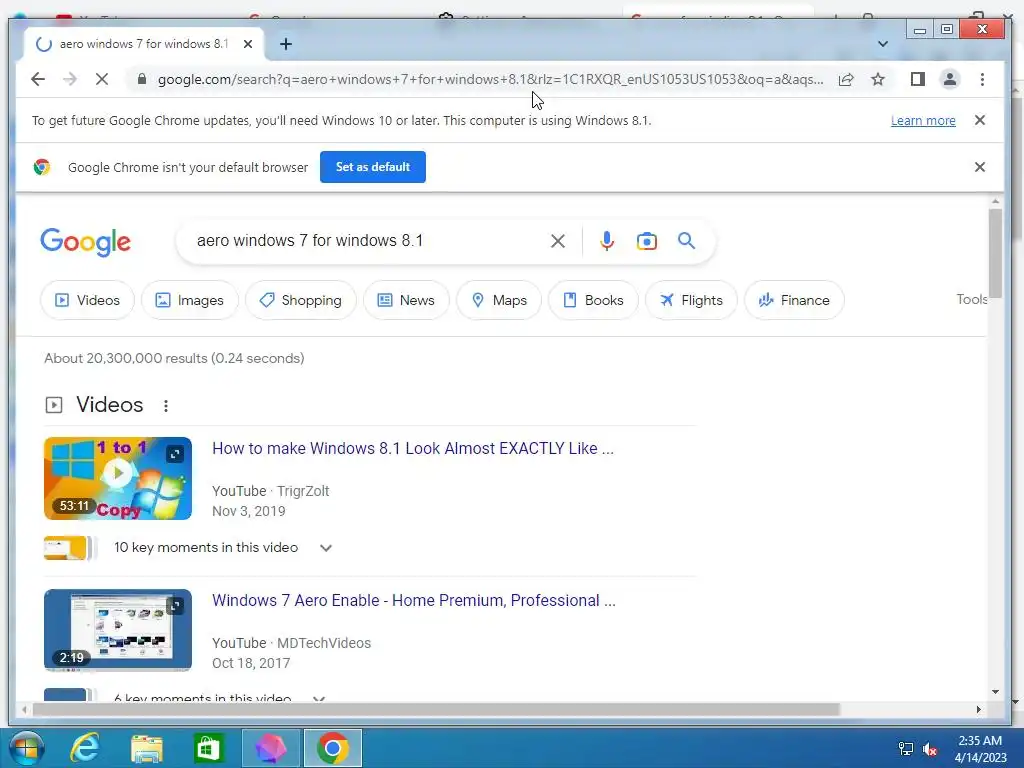Go back using the browser back arrow
Screen dimensions: 1024x768
point(38,79)
